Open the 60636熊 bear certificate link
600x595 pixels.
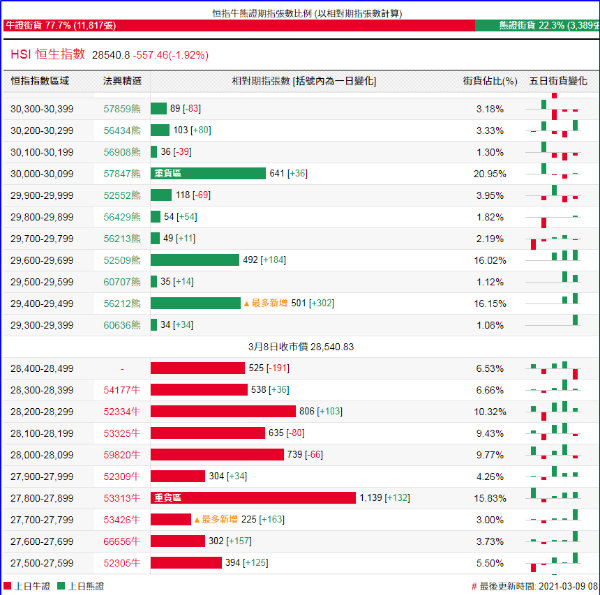122,325
